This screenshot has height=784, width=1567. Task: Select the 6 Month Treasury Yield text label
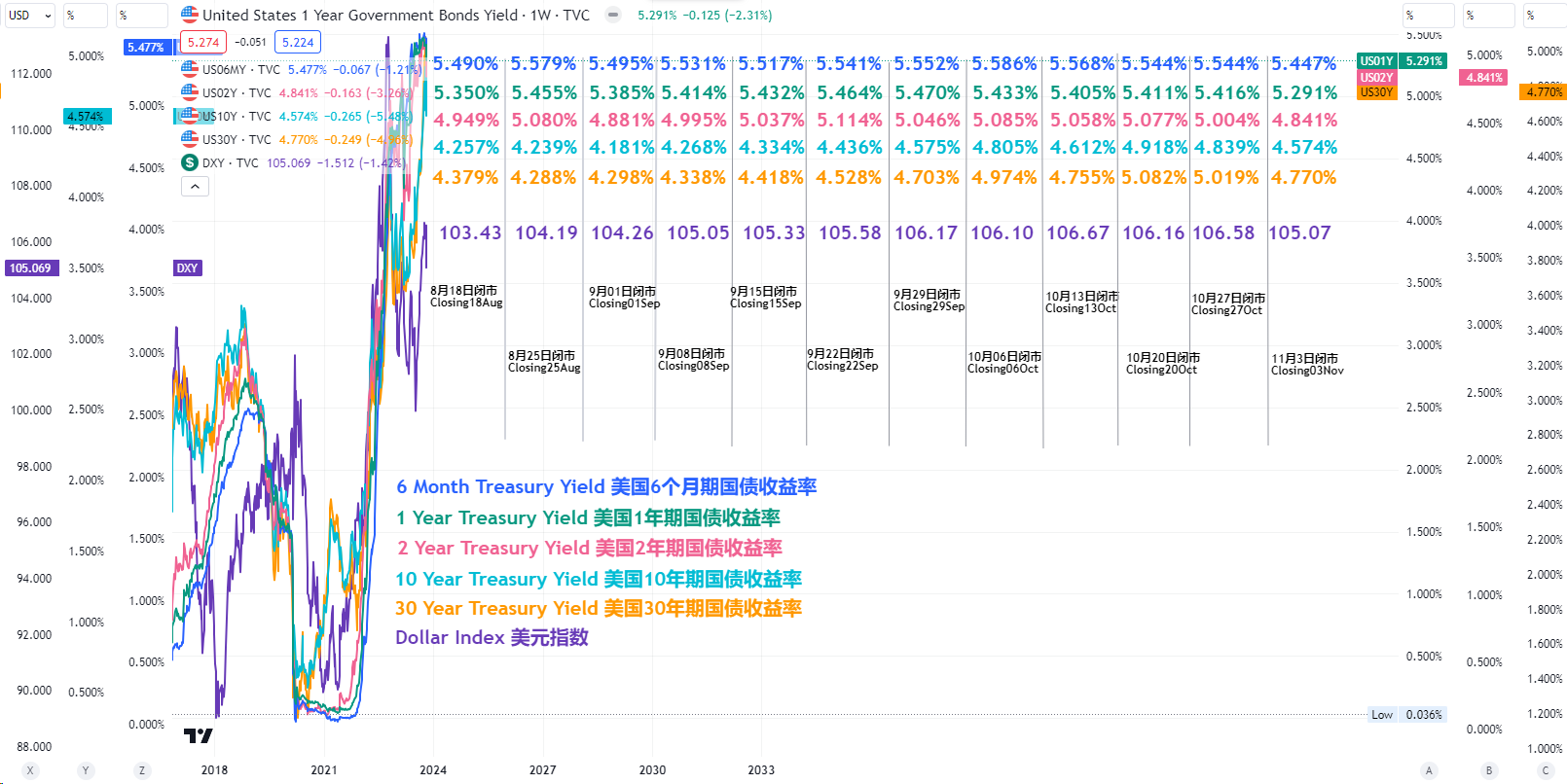[606, 486]
